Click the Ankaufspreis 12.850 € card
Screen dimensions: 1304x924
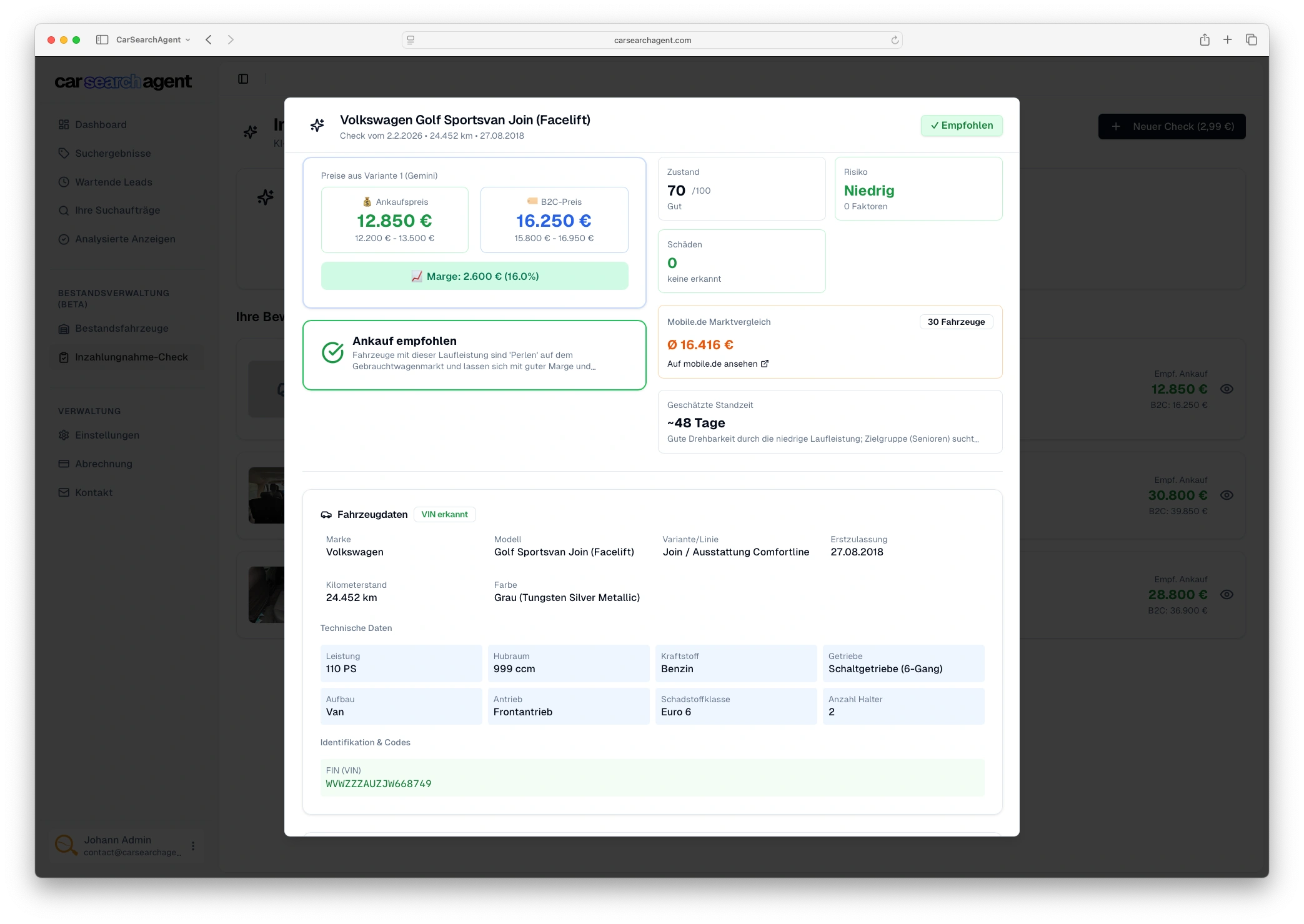tap(394, 220)
